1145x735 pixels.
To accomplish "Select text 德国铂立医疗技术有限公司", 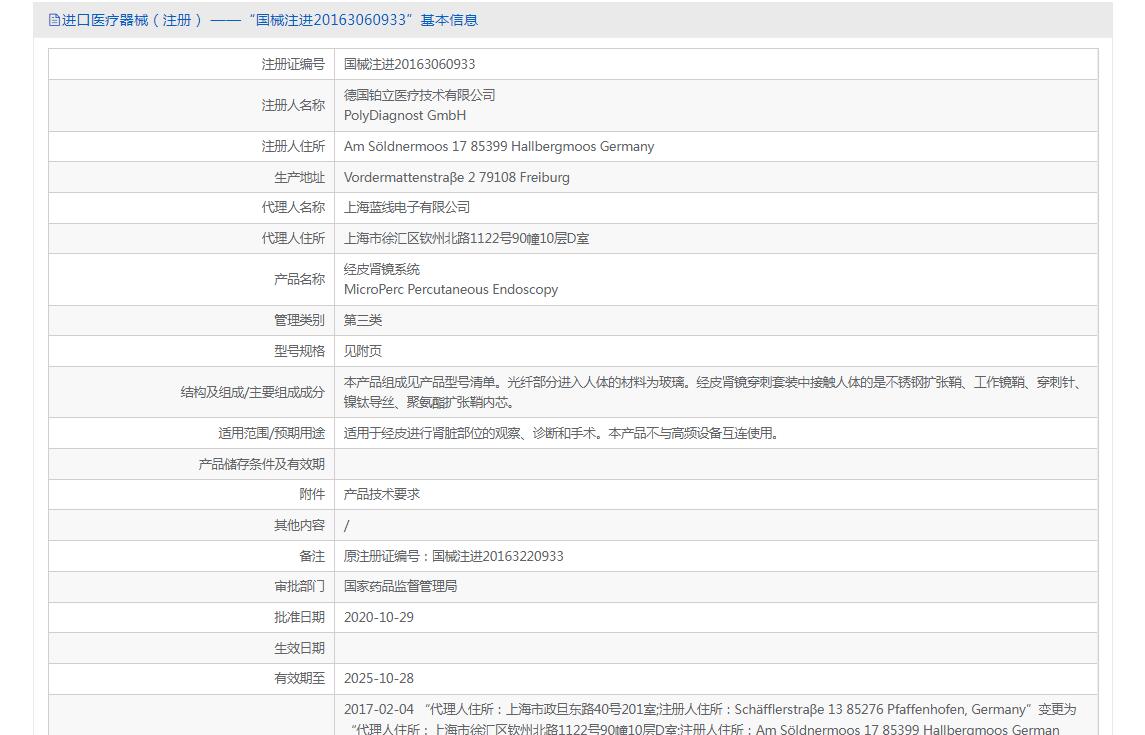I will 420,95.
